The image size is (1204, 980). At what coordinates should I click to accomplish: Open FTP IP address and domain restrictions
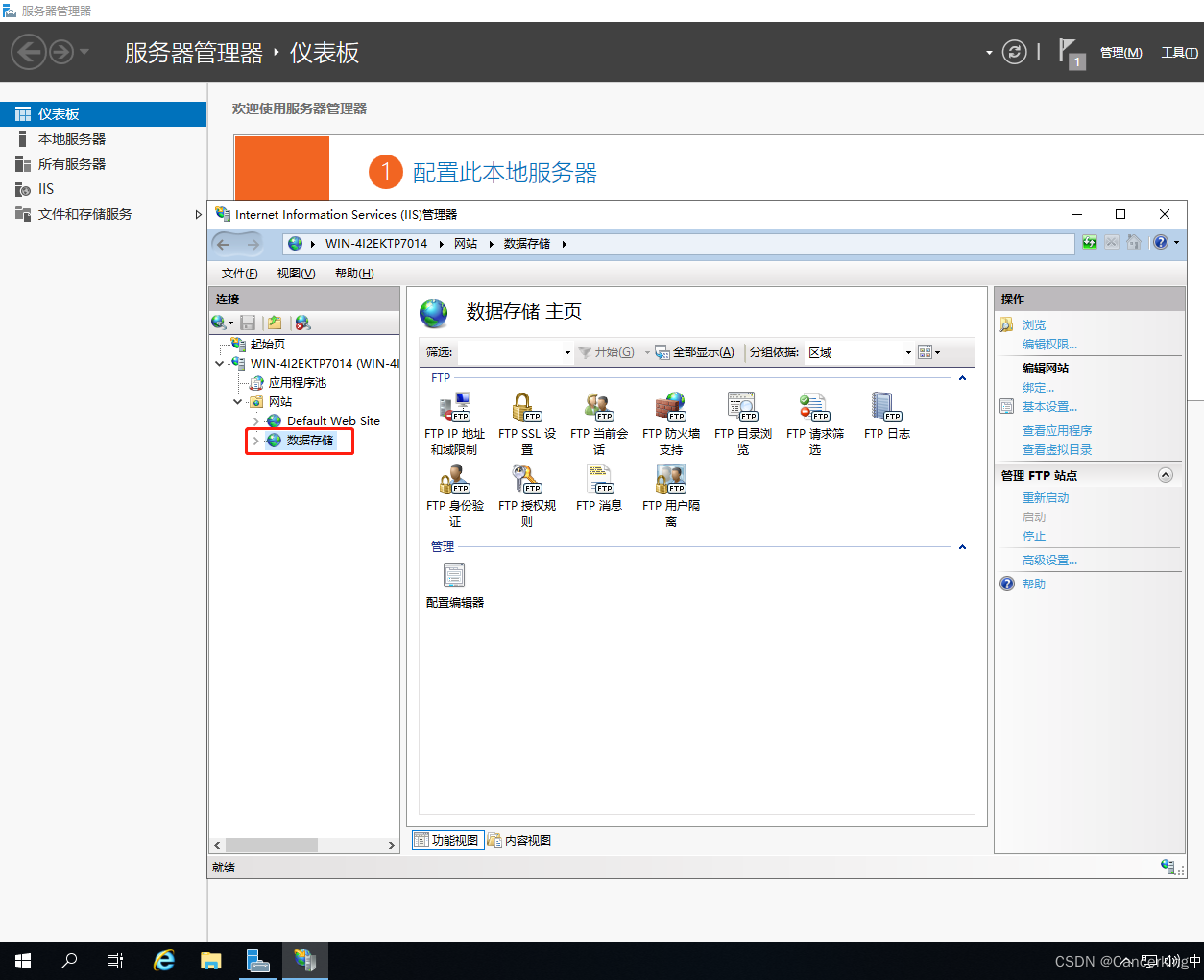455,407
